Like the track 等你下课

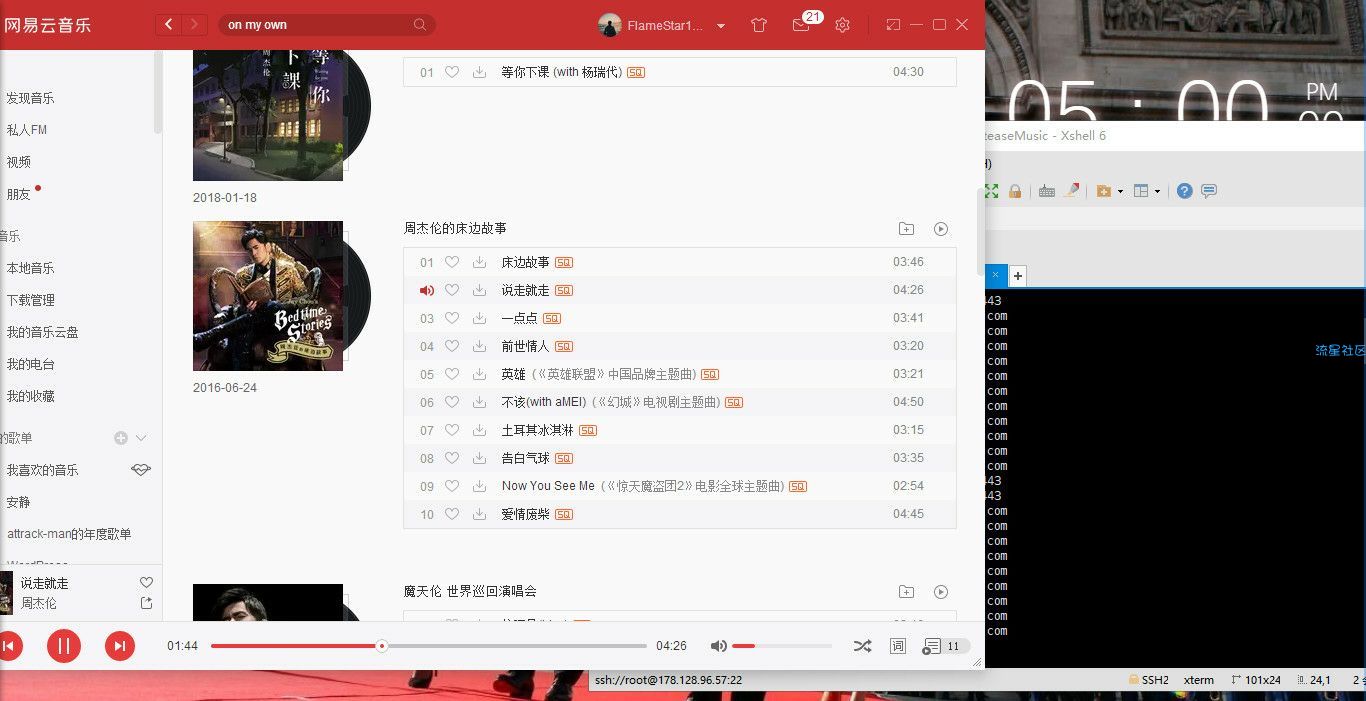point(452,72)
